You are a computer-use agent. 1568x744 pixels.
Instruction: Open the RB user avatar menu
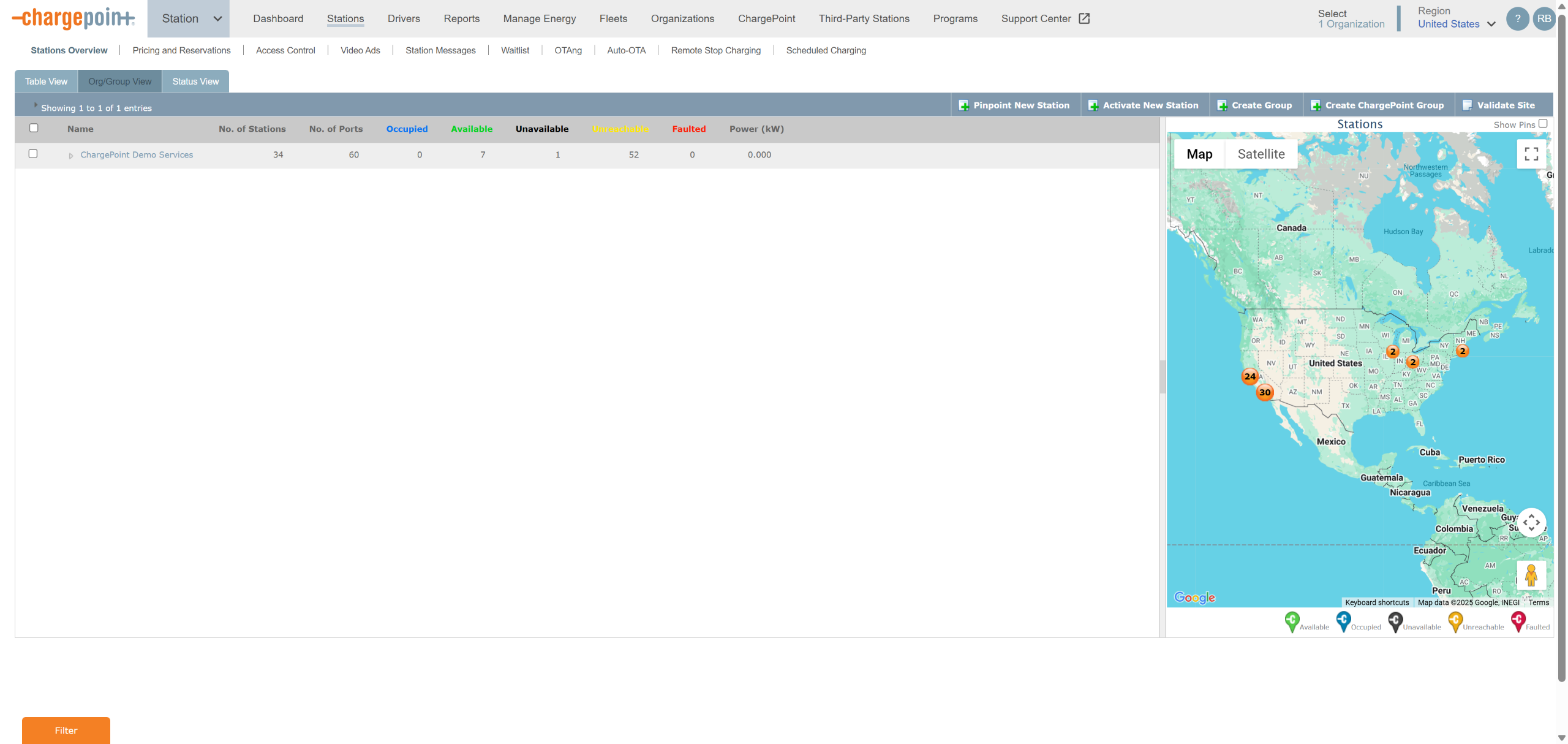(x=1543, y=19)
